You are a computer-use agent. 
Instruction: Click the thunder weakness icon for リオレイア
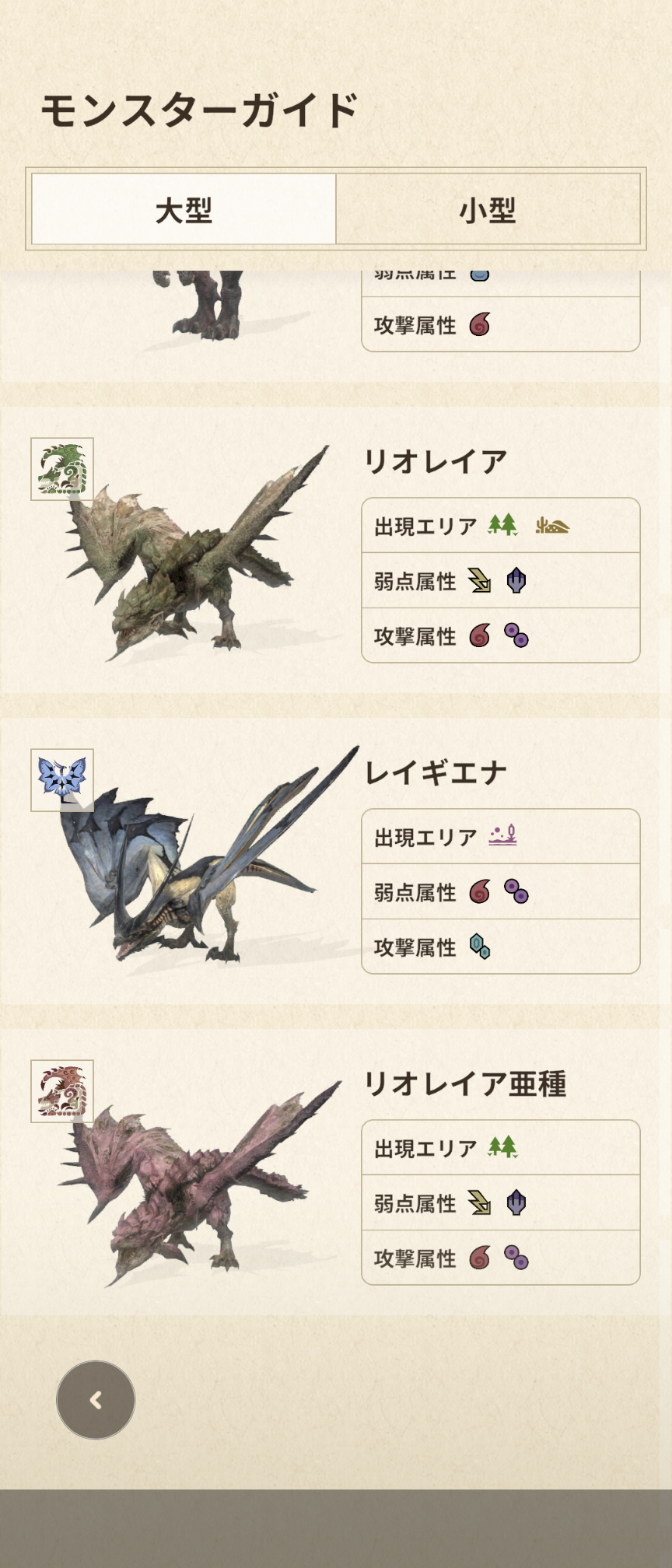tap(480, 580)
